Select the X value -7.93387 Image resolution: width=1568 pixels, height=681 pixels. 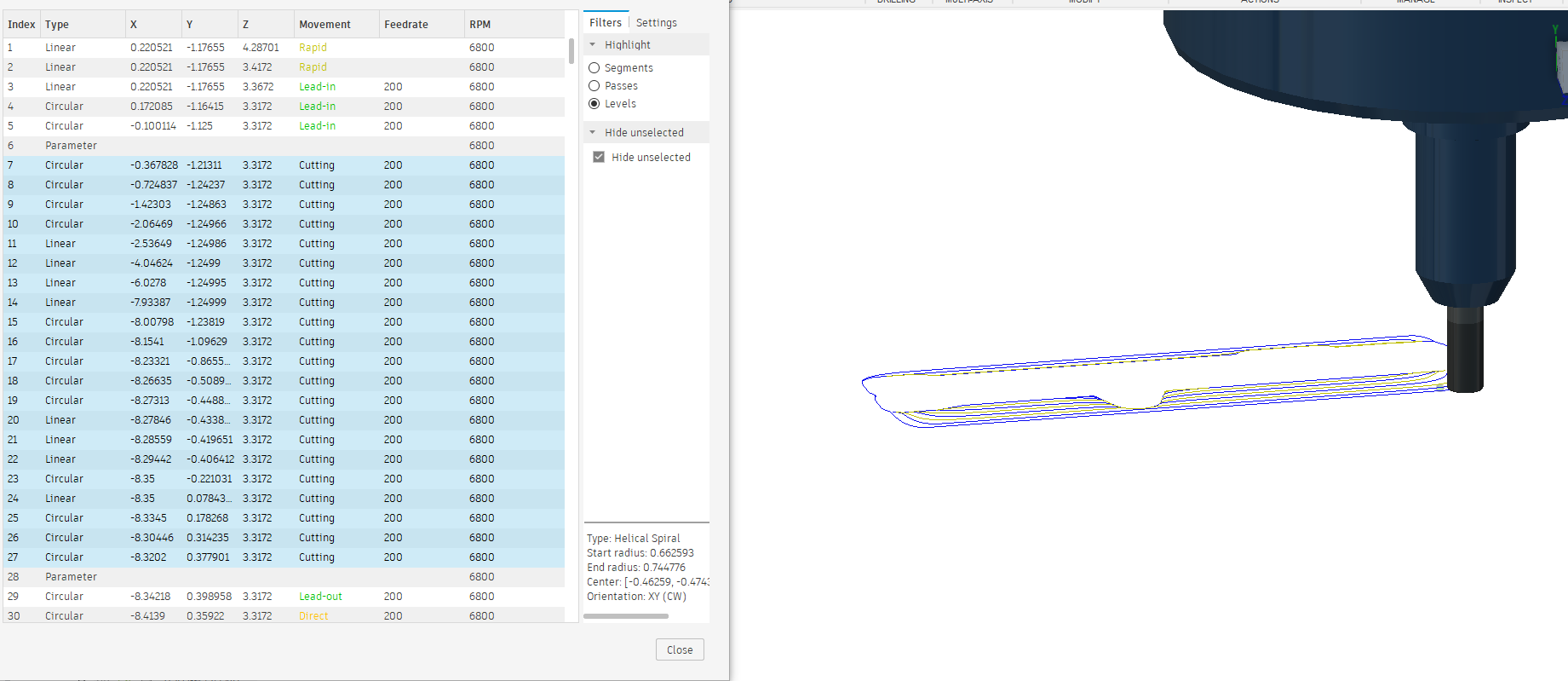(151, 303)
